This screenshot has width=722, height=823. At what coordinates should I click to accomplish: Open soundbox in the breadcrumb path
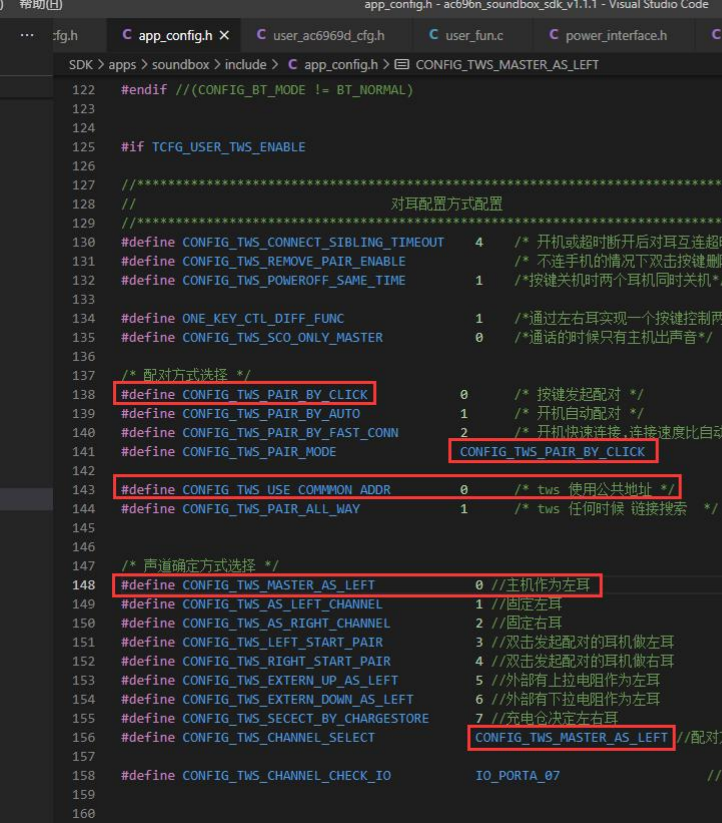(180, 65)
